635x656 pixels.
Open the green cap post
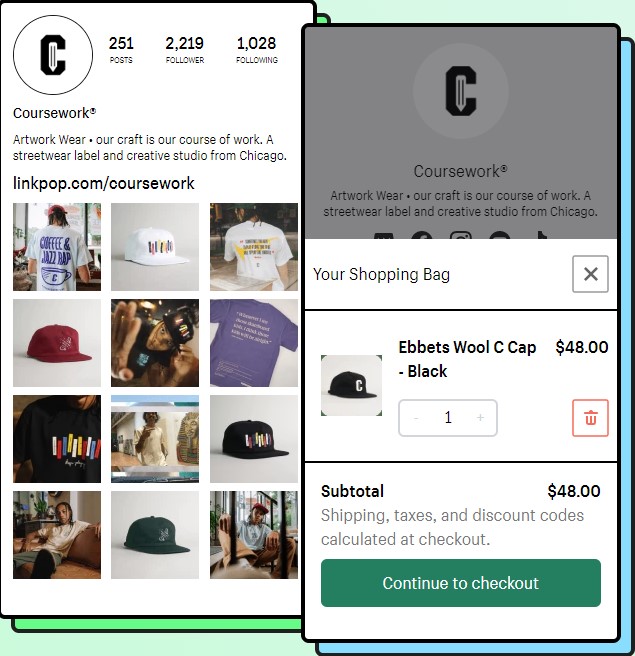tap(155, 535)
